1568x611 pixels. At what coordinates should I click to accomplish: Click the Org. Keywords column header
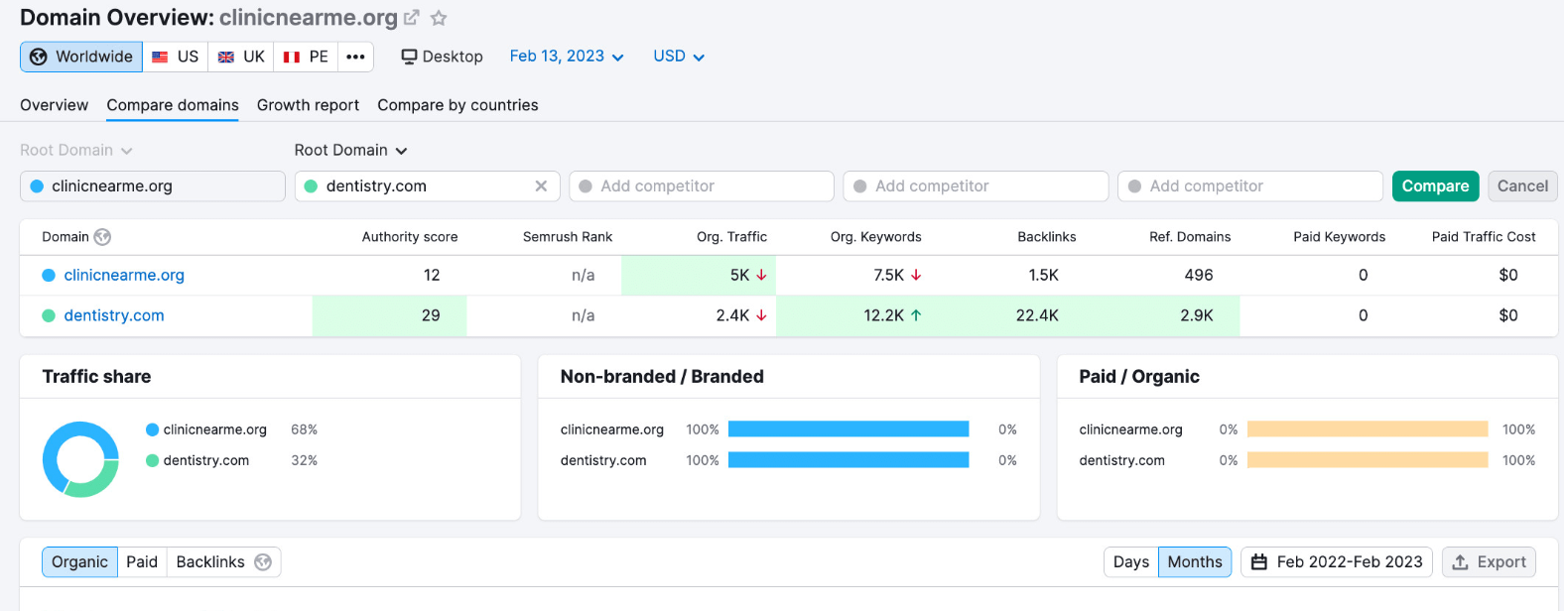[875, 237]
